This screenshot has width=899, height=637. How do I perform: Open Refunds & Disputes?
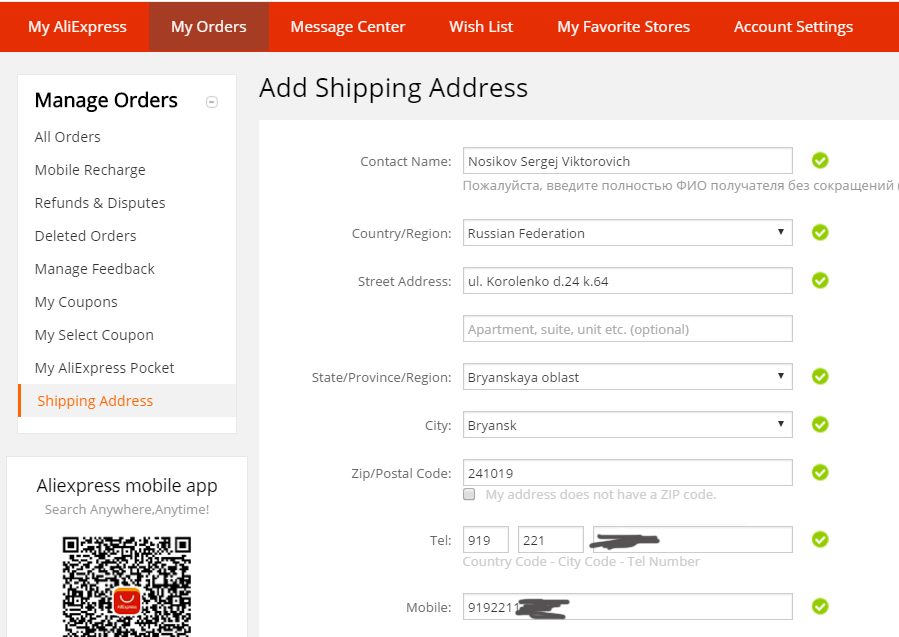[x=100, y=203]
